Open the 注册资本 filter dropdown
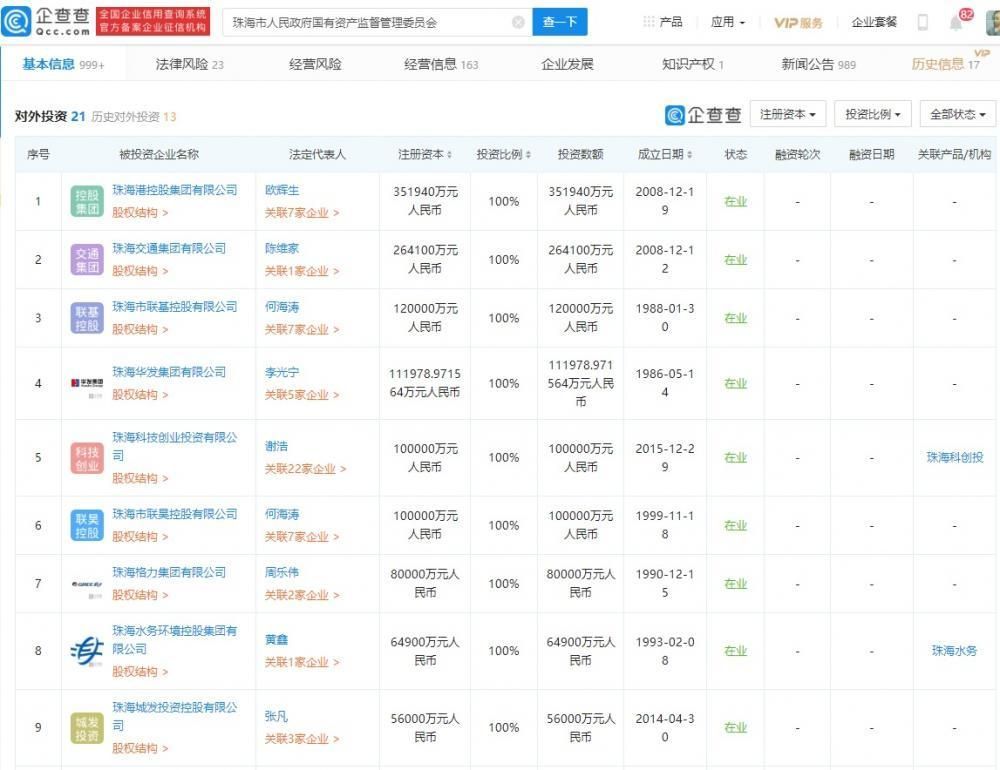This screenshot has width=1000, height=770. coord(788,114)
